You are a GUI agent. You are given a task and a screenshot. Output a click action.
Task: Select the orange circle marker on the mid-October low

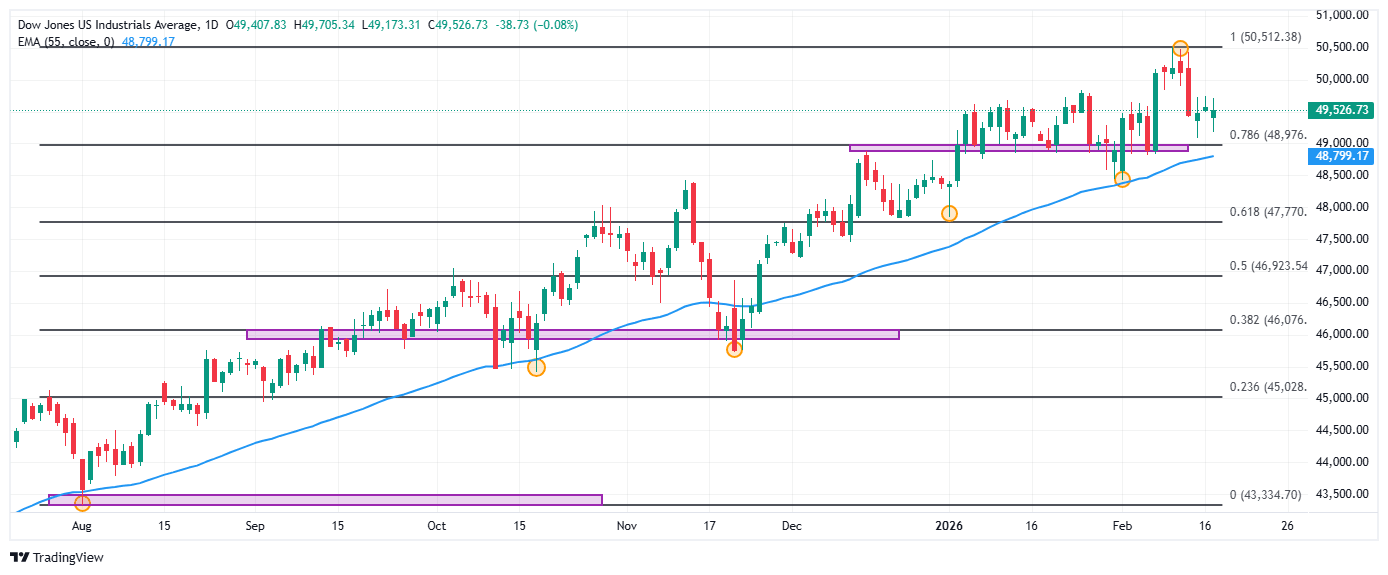point(536,368)
